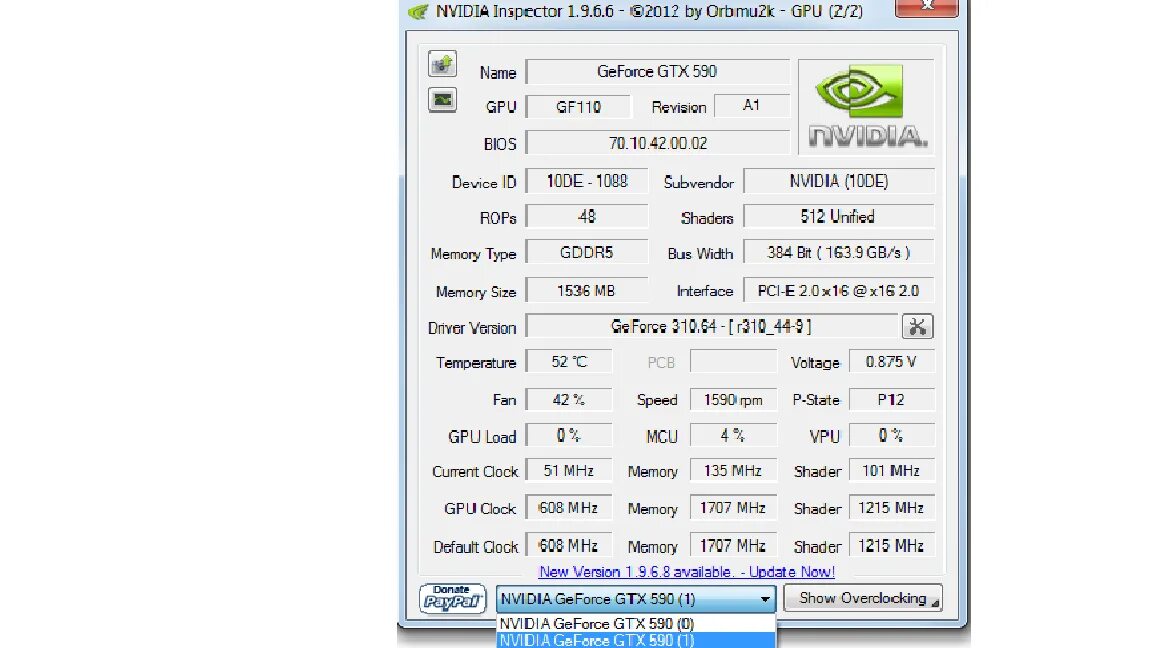This screenshot has width=1152, height=648.
Task: Click the 0.875 V voltage value
Action: click(x=891, y=361)
